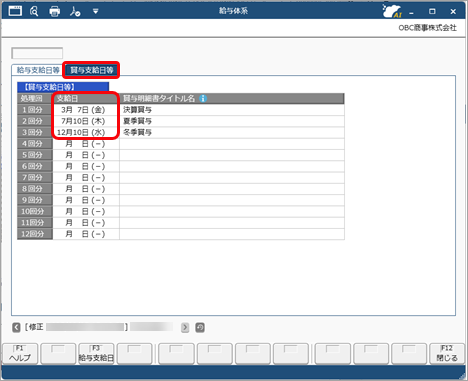Go to next record arrow
Image resolution: width=468 pixels, height=381 pixels.
tap(185, 327)
